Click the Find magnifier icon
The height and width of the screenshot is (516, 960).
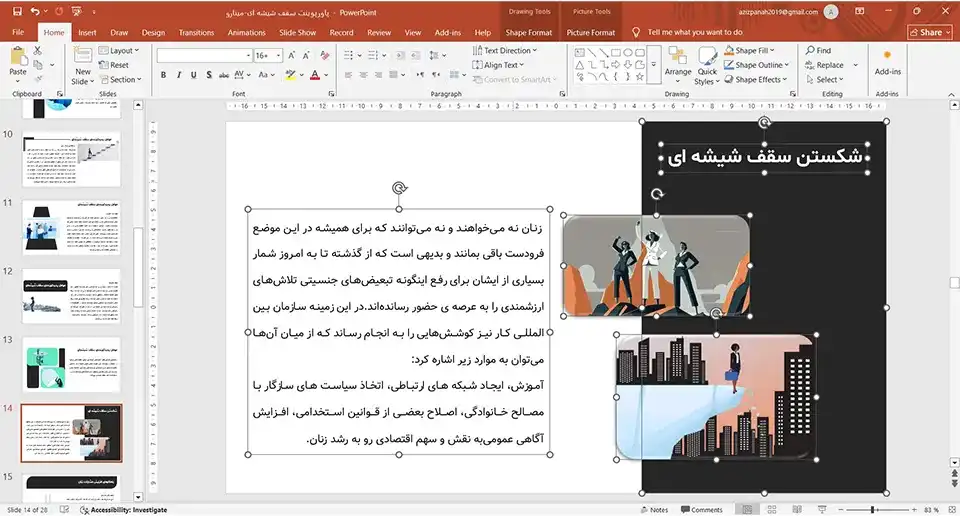click(x=810, y=50)
